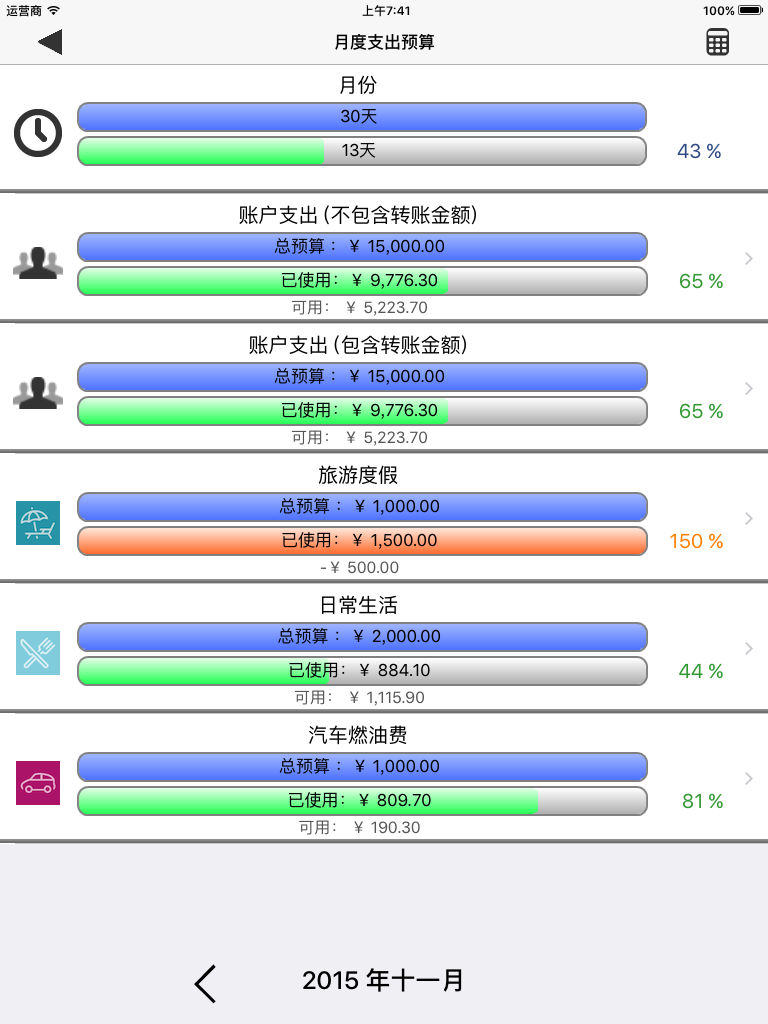Expand 旅游度假 budget details chevron
768x1024 pixels.
coord(748,519)
